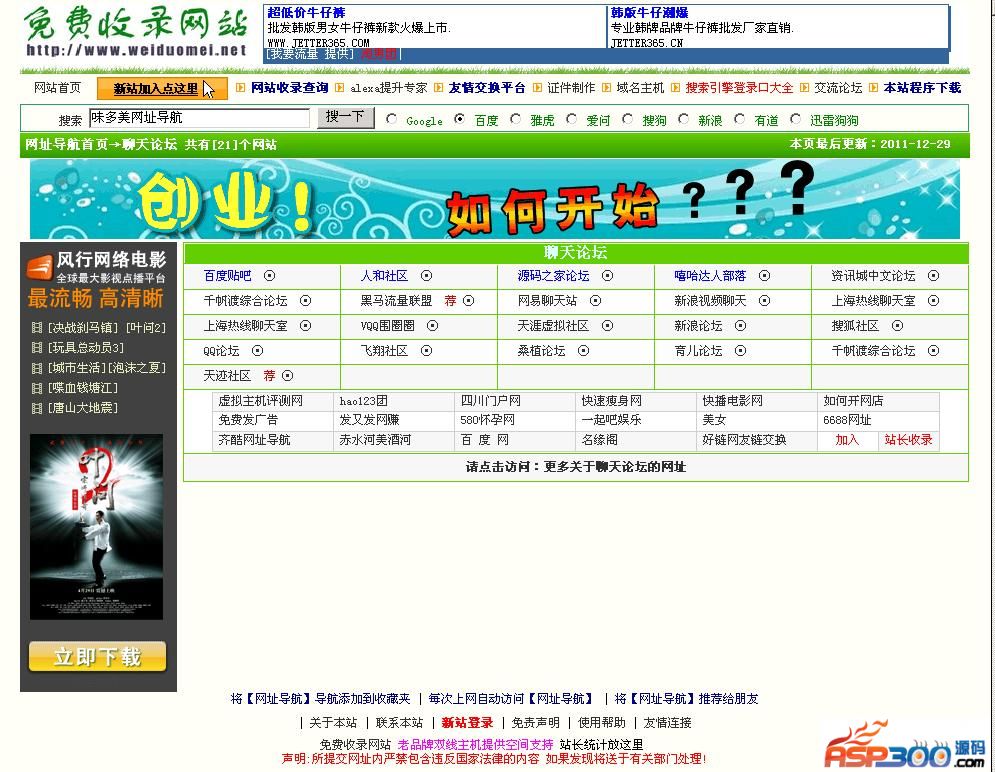Choose the 迅雷狗狗 radio button

(x=796, y=119)
